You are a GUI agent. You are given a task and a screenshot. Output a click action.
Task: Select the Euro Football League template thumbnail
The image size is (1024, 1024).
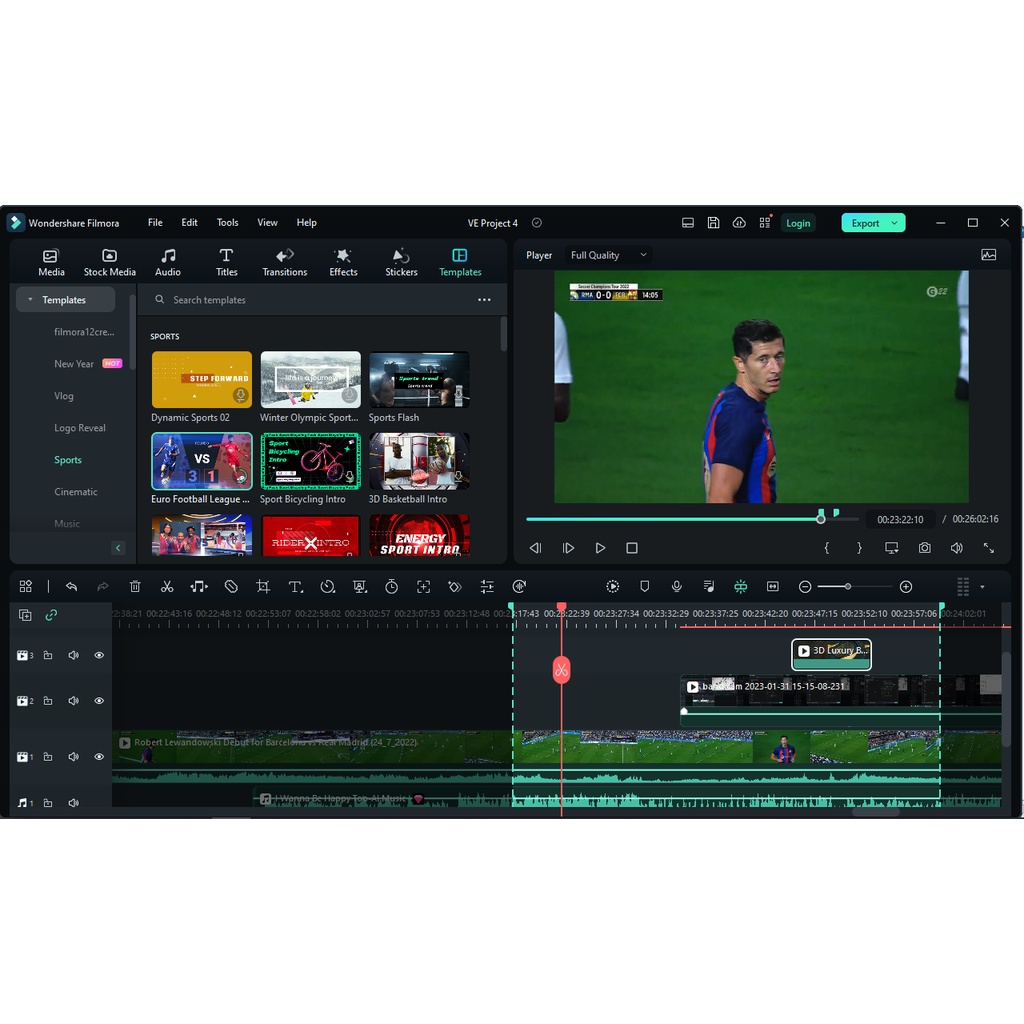[x=202, y=461]
